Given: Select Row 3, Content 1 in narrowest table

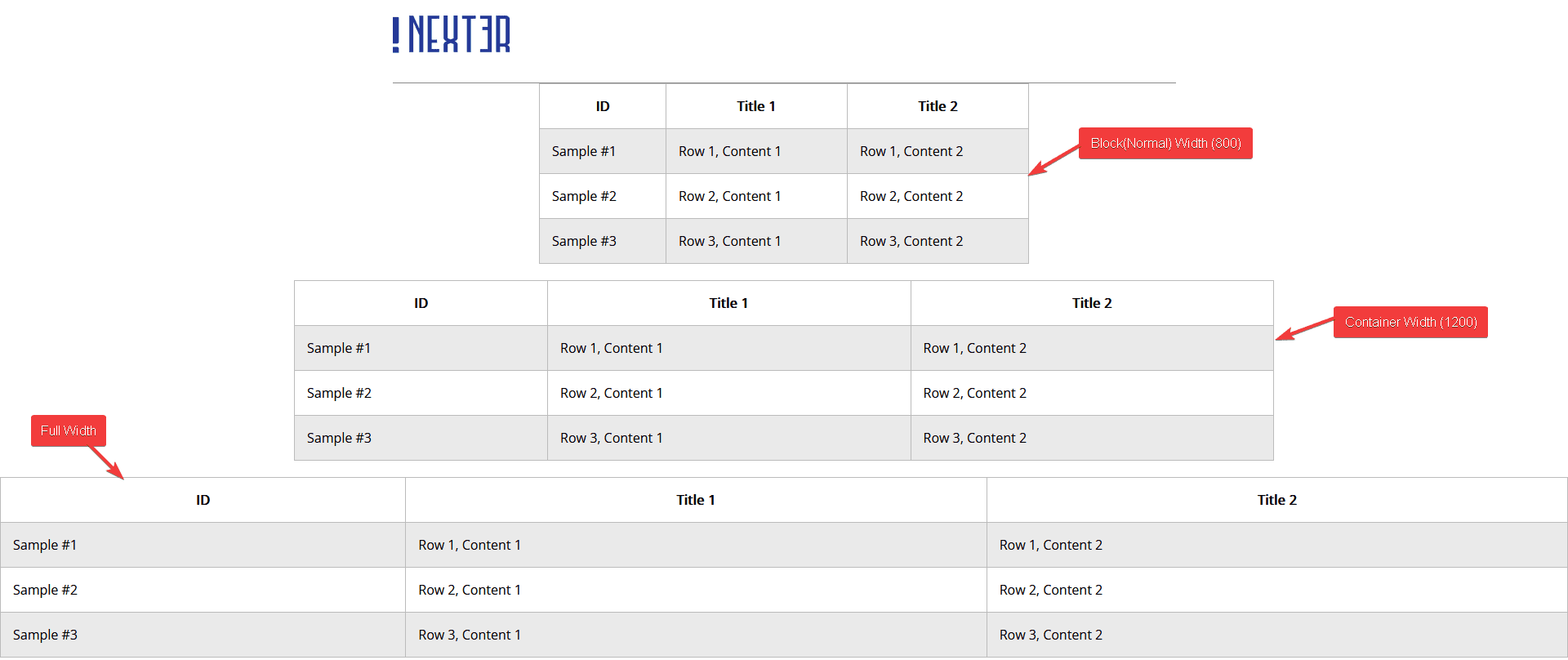Looking at the screenshot, I should pos(756,241).
